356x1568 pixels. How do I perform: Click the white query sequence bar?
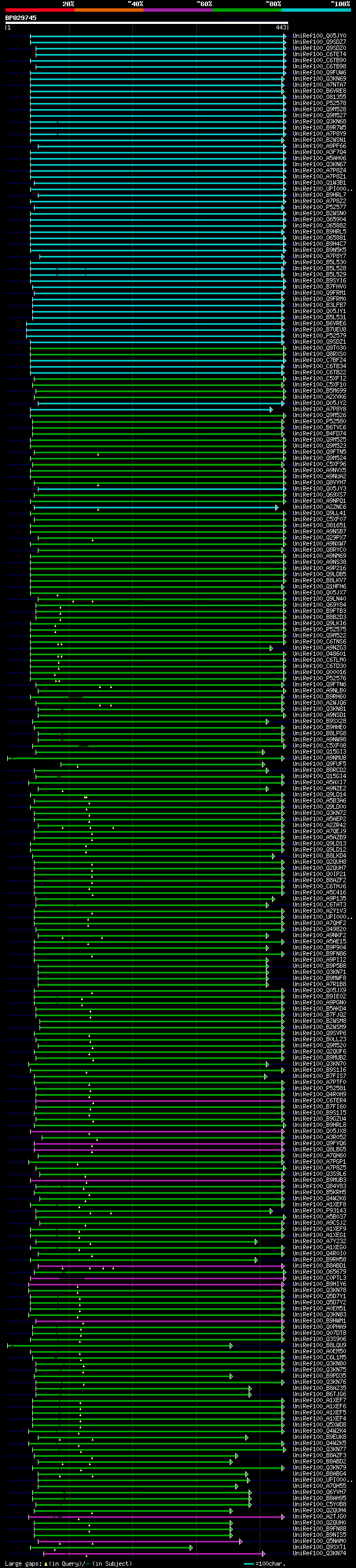click(x=147, y=23)
